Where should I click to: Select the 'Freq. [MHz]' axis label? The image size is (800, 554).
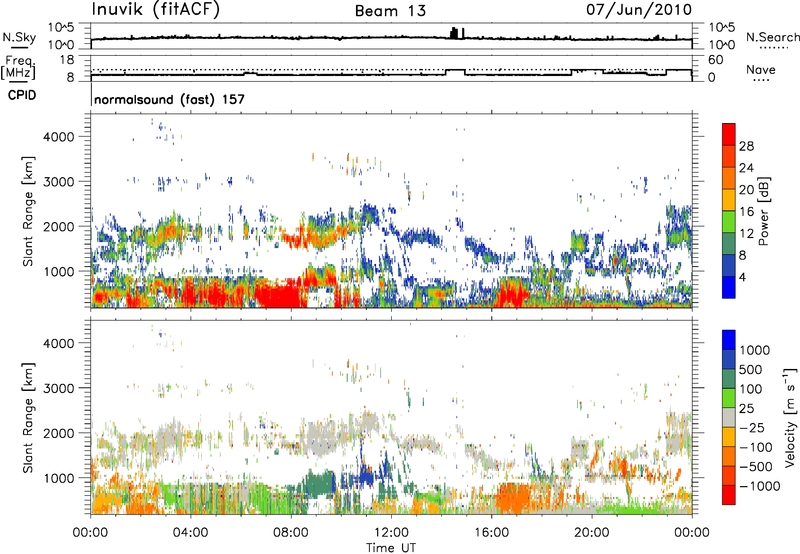pos(18,68)
